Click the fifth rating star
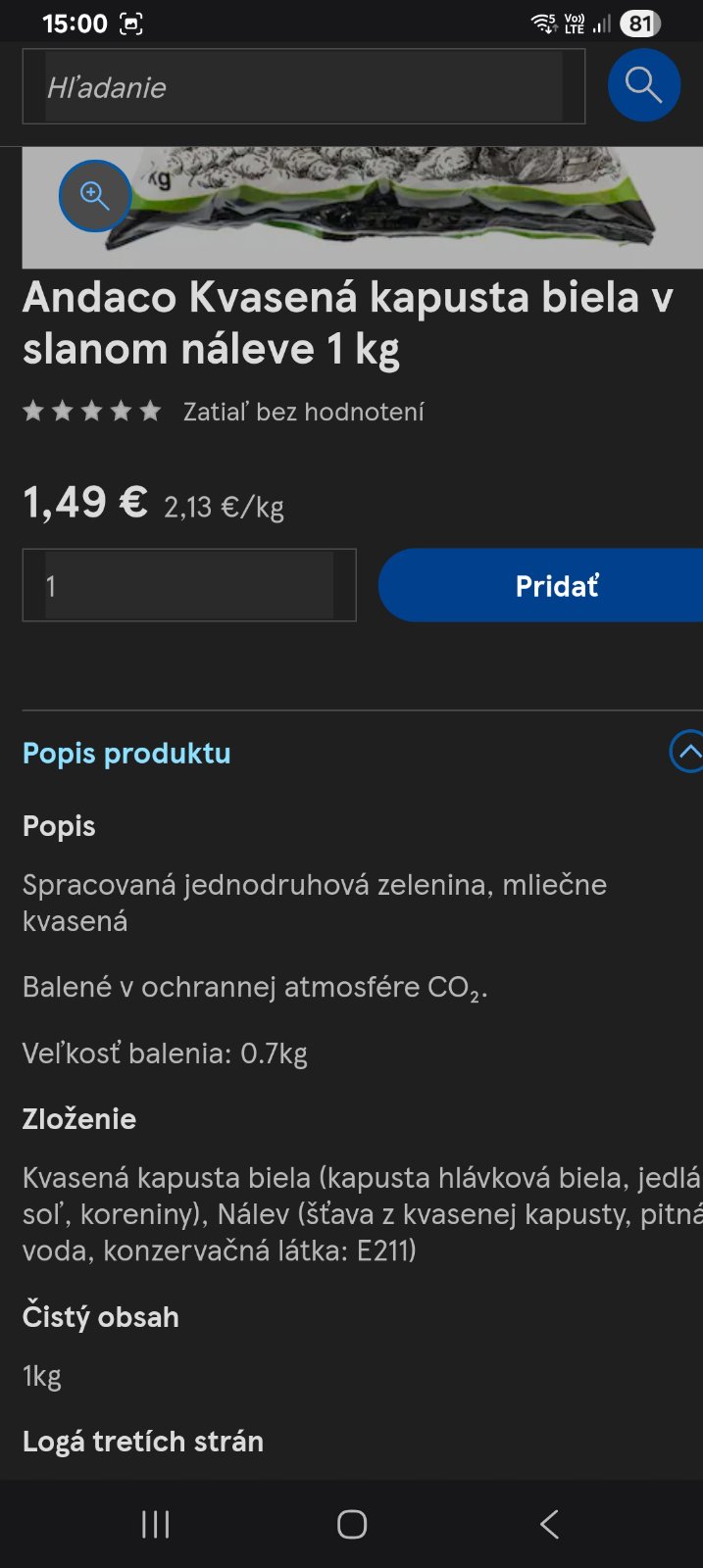This screenshot has height=1568, width=703. [x=150, y=412]
